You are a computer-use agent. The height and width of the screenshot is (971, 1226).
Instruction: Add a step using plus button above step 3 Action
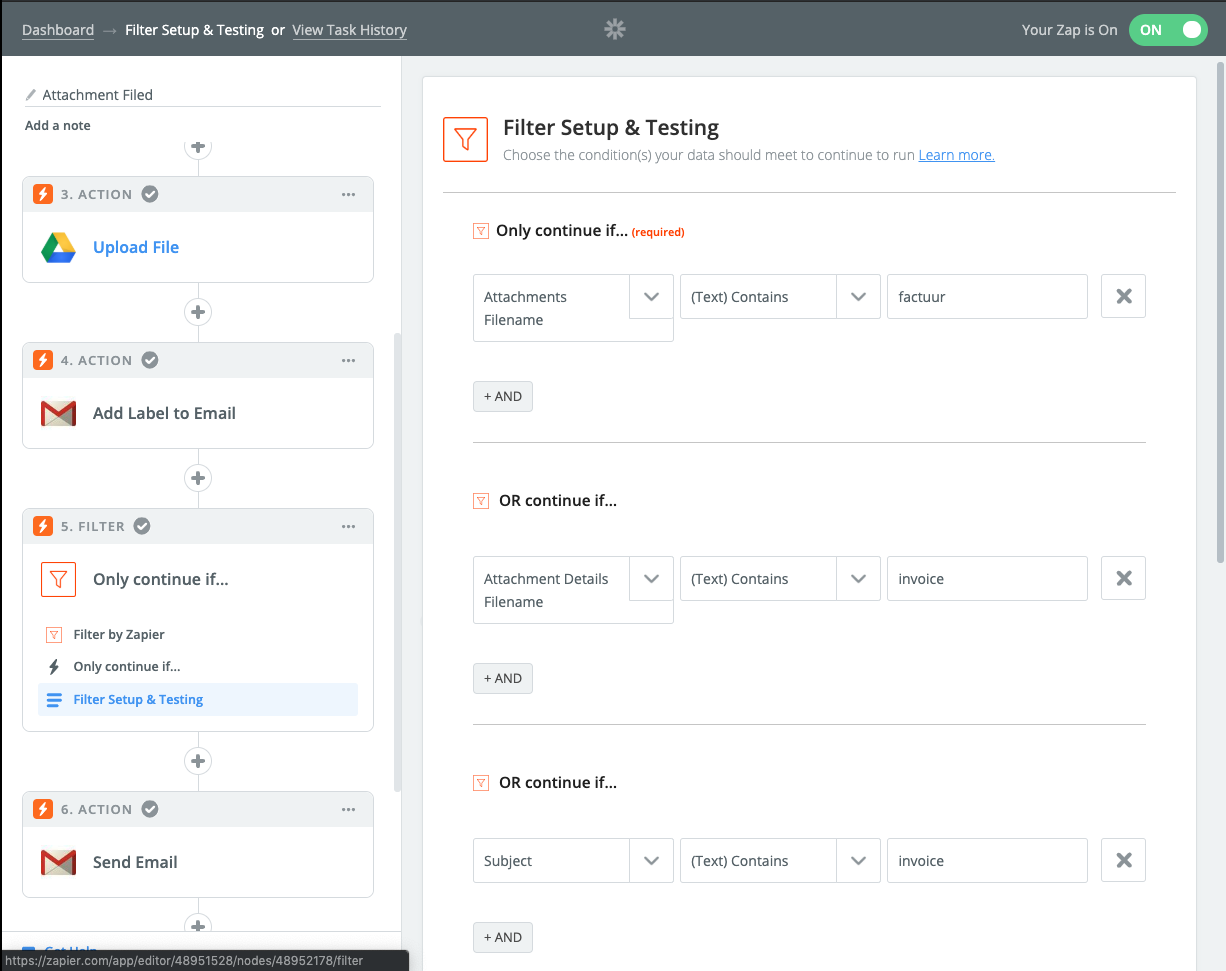tap(198, 147)
